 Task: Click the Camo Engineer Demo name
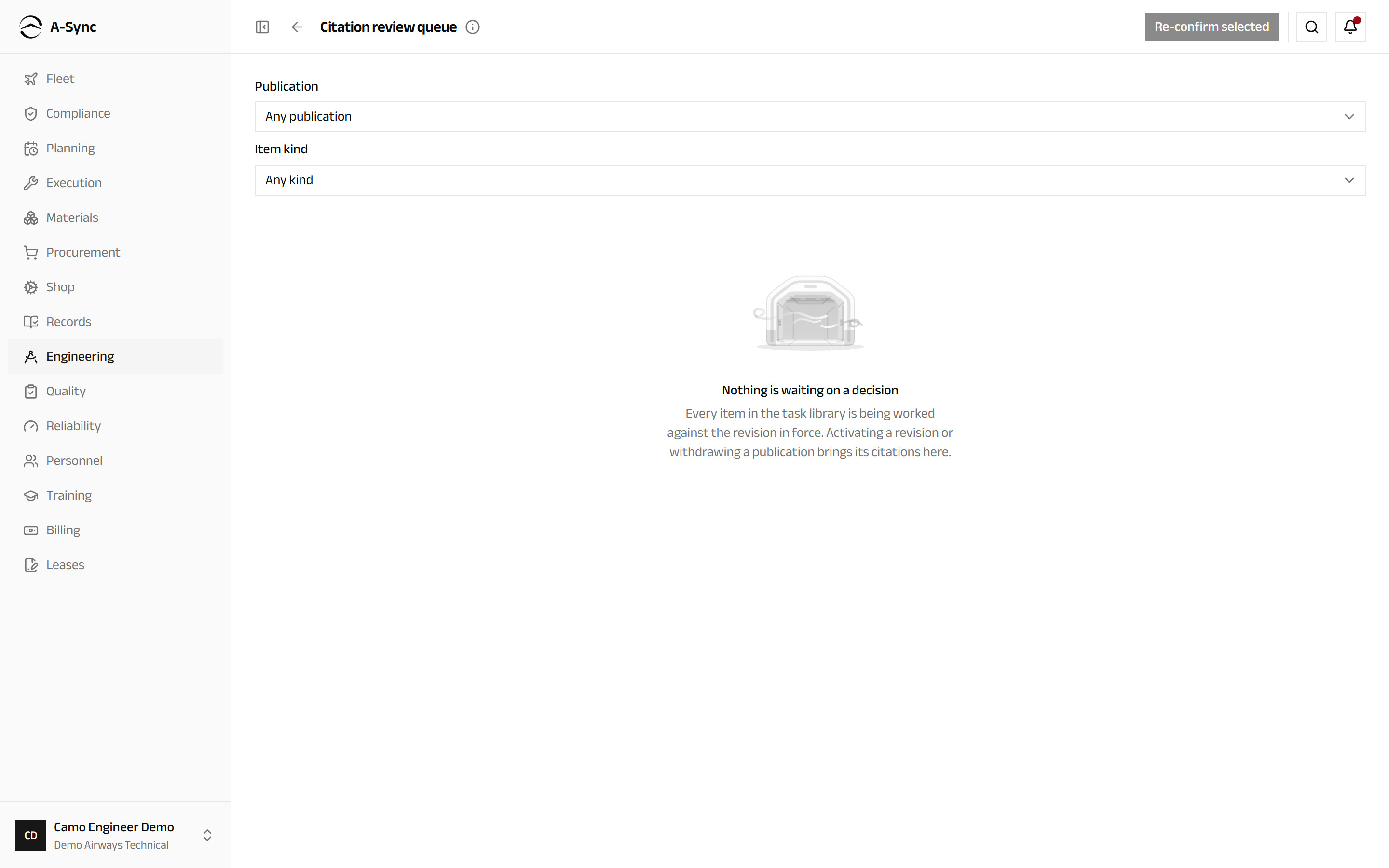(x=114, y=827)
